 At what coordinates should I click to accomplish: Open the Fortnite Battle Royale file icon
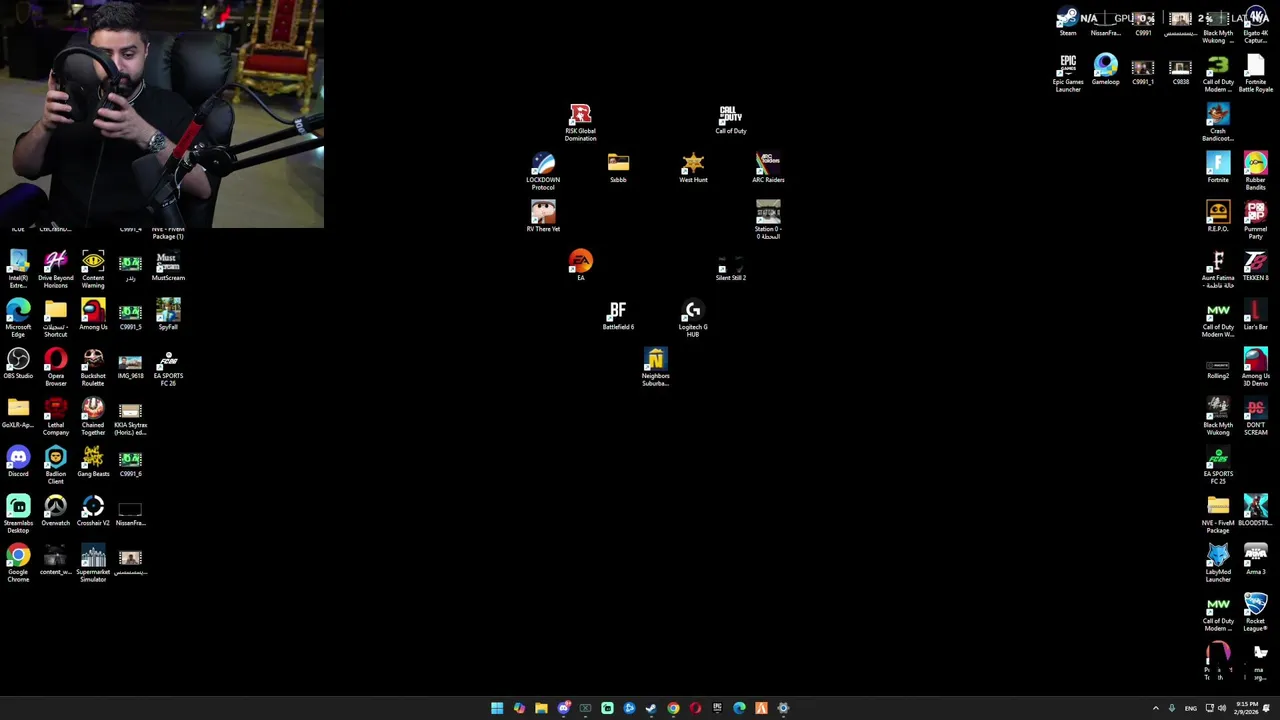[x=1255, y=73]
